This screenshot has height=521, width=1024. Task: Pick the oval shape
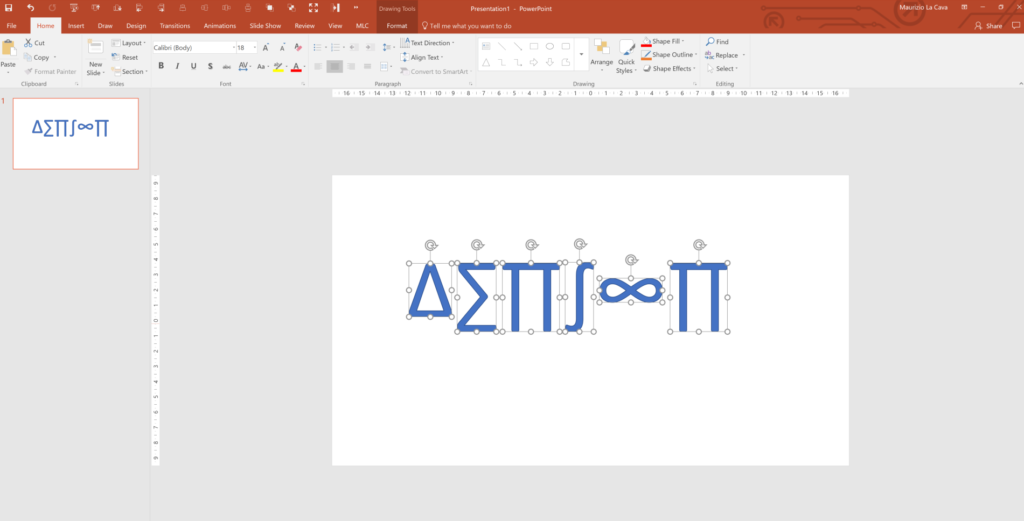[x=550, y=46]
